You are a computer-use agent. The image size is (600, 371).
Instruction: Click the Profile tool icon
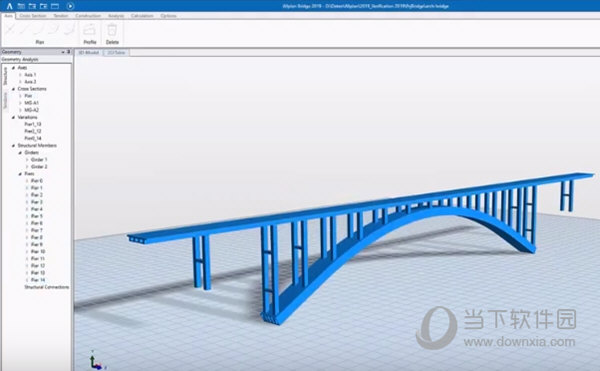point(90,29)
